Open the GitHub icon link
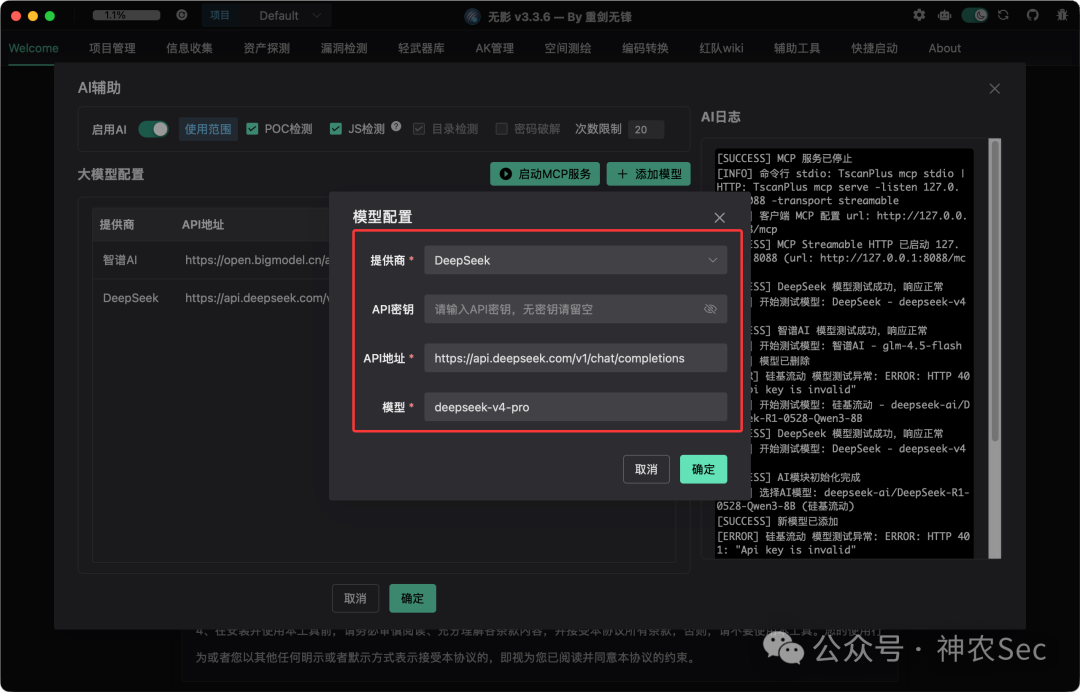 [1032, 15]
